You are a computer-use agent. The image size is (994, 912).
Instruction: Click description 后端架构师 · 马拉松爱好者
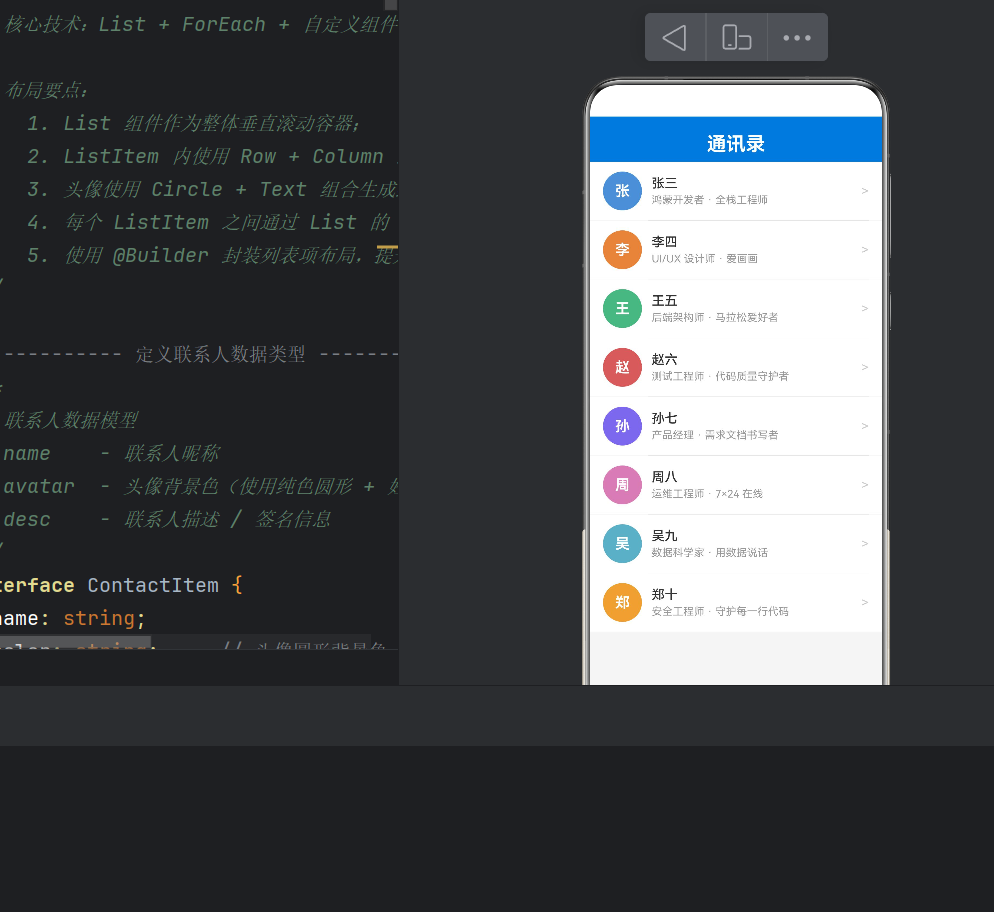point(714,318)
